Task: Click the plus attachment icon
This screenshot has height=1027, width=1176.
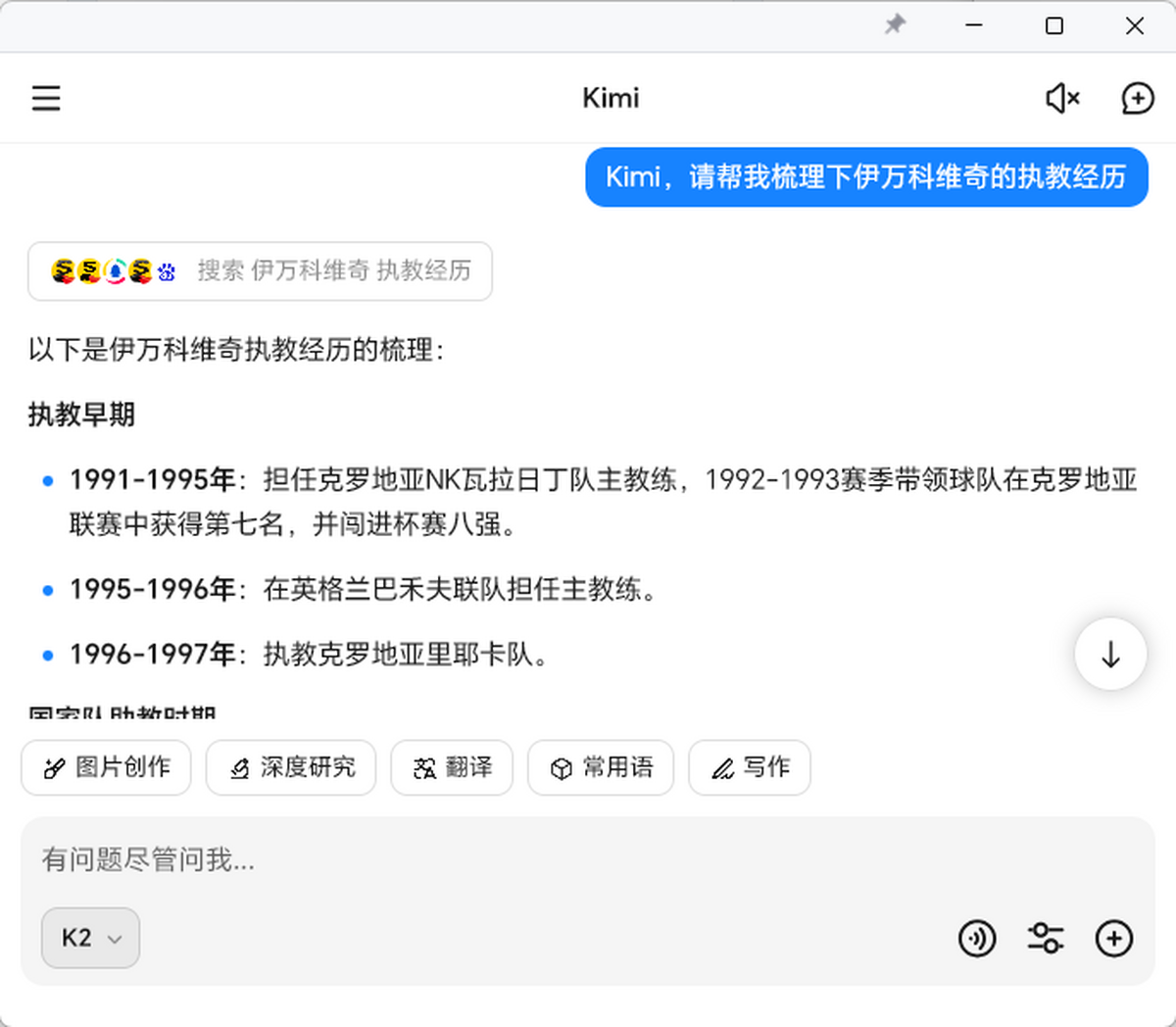Action: (x=1113, y=939)
